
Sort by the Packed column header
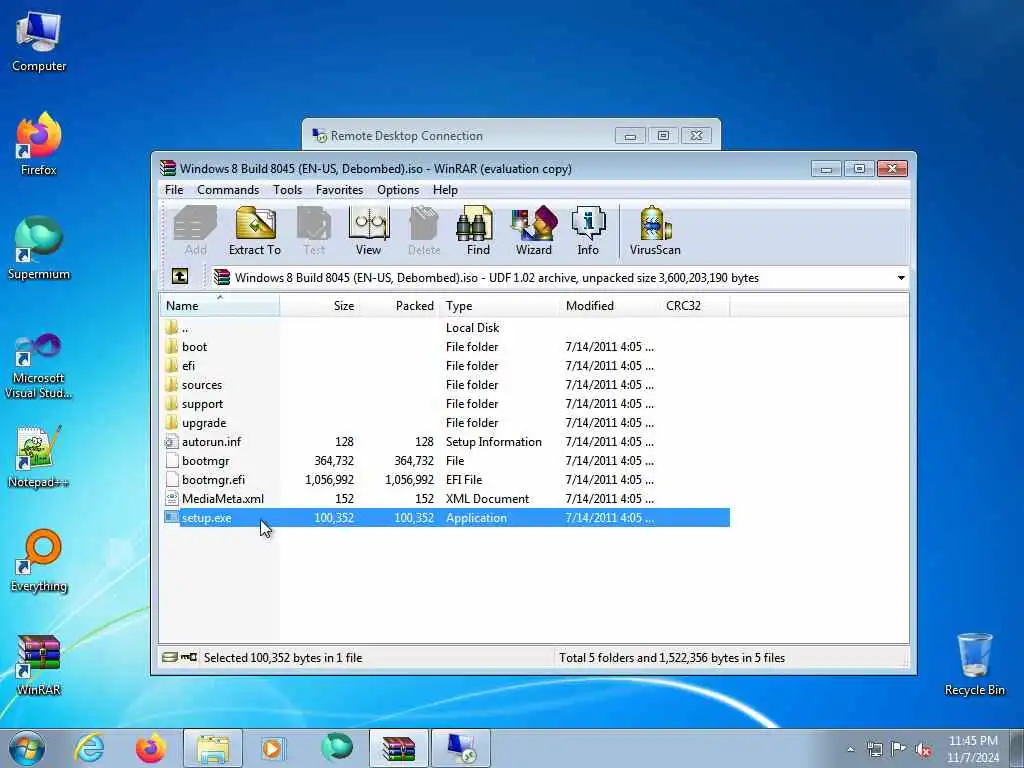click(x=399, y=306)
